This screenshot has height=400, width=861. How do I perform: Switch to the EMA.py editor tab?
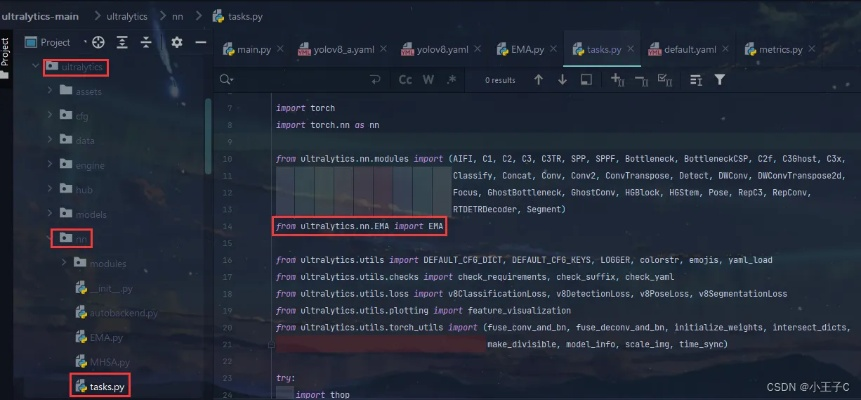point(523,49)
